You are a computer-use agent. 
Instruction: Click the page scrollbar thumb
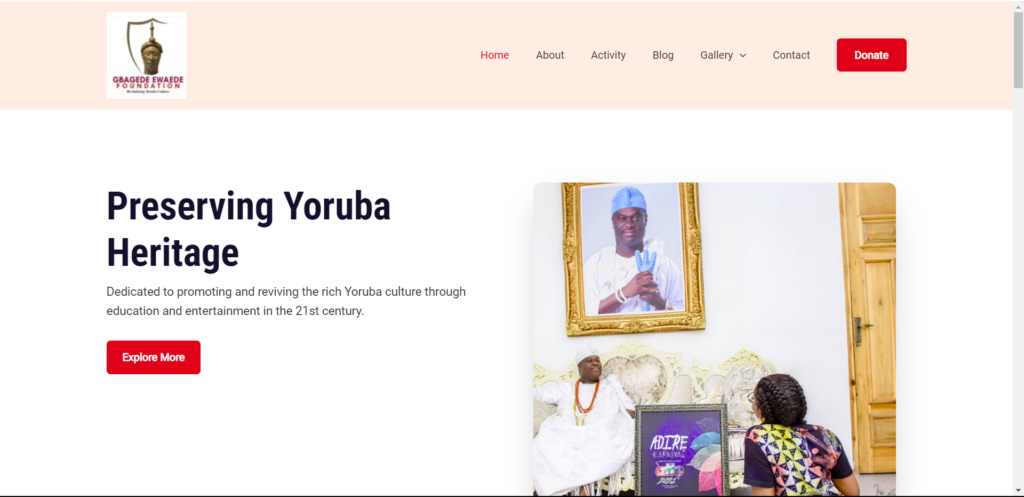1018,50
